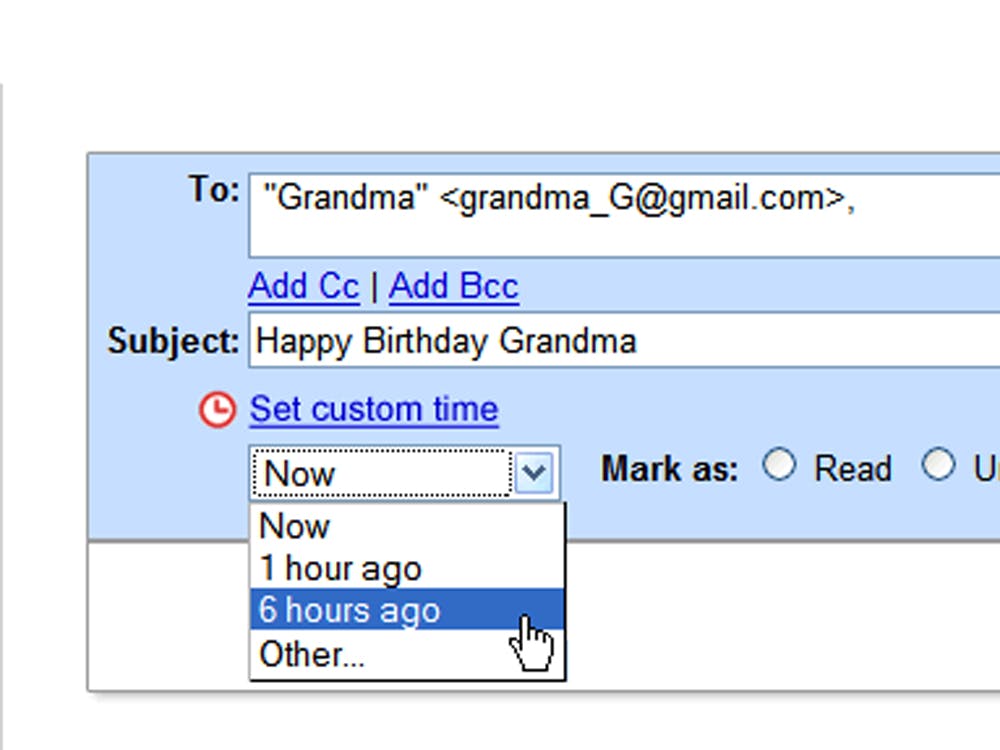Click the Mark as: label
This screenshot has height=750, width=1000.
[670, 469]
